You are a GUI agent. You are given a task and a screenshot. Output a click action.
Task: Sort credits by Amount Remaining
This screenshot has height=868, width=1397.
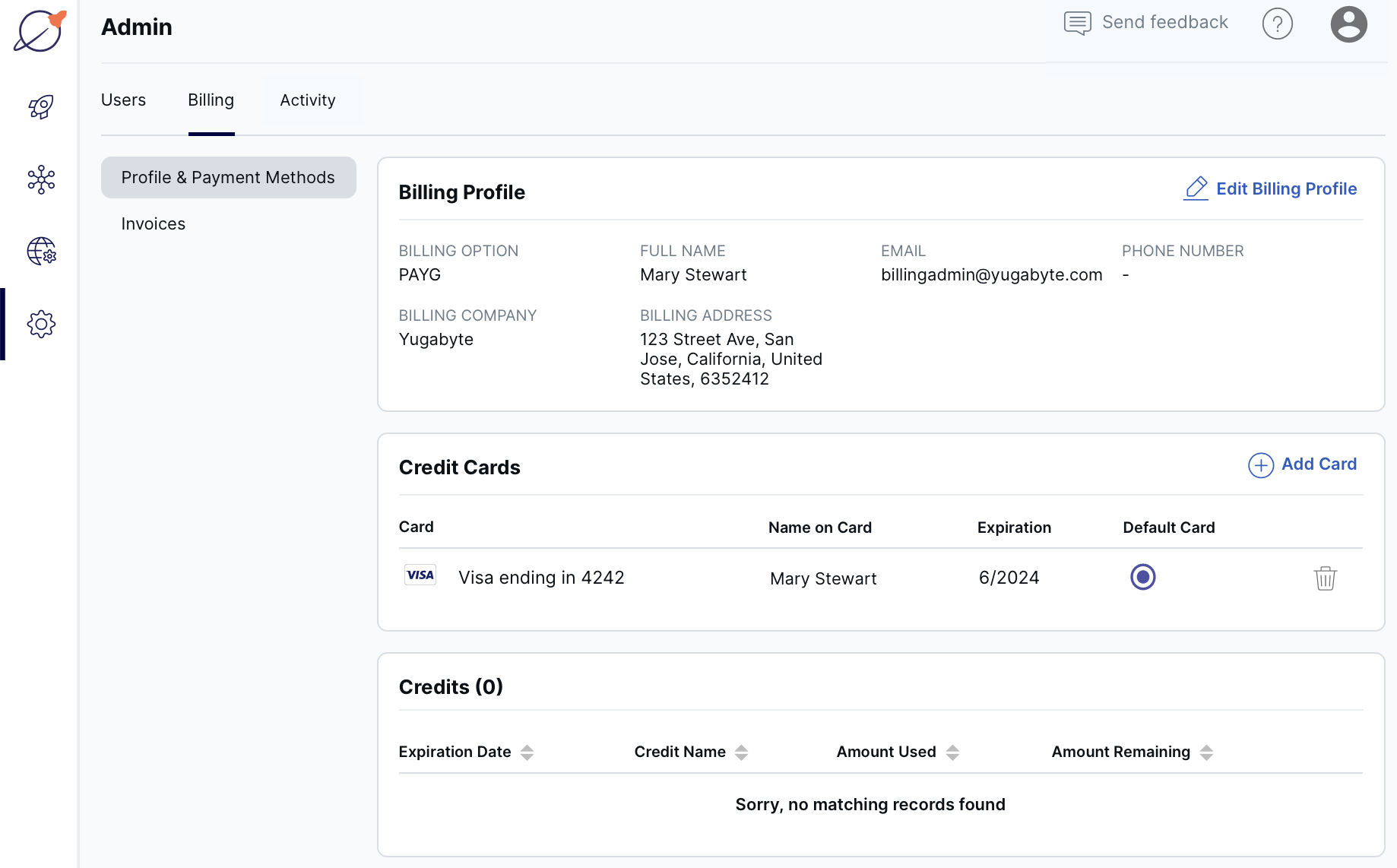(x=1206, y=752)
